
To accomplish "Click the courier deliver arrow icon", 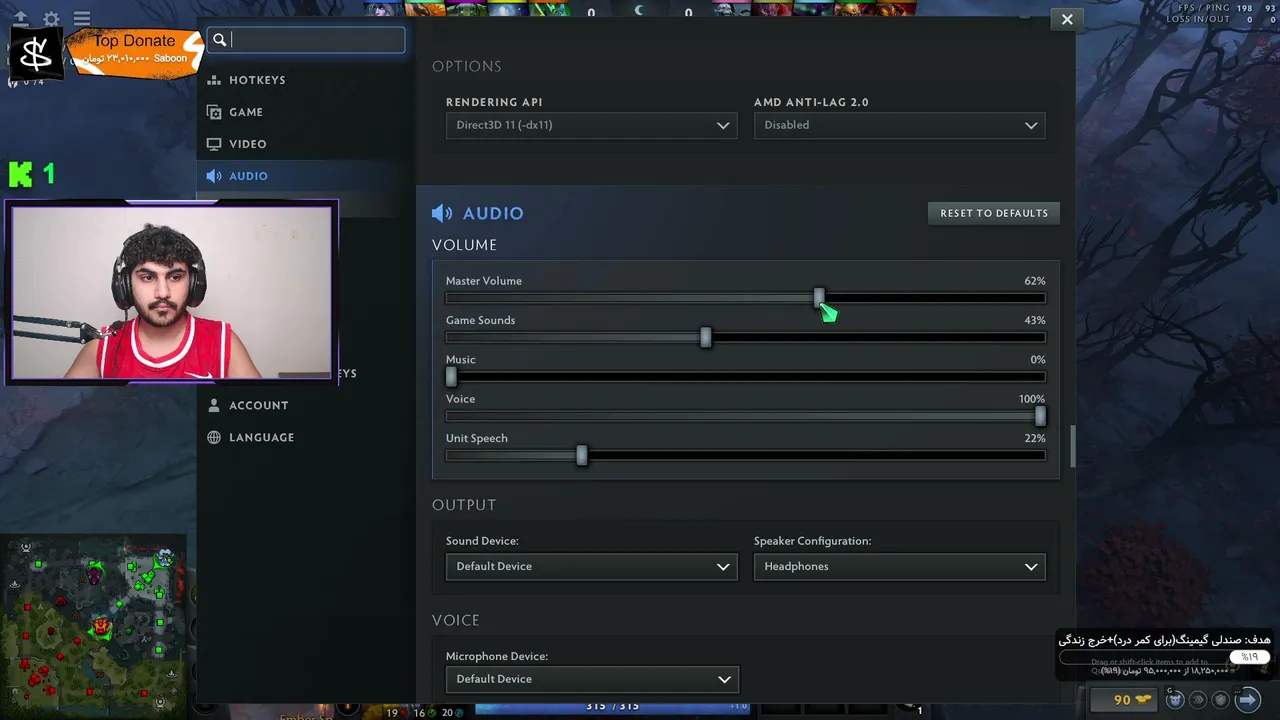I will click(x=1247, y=700).
